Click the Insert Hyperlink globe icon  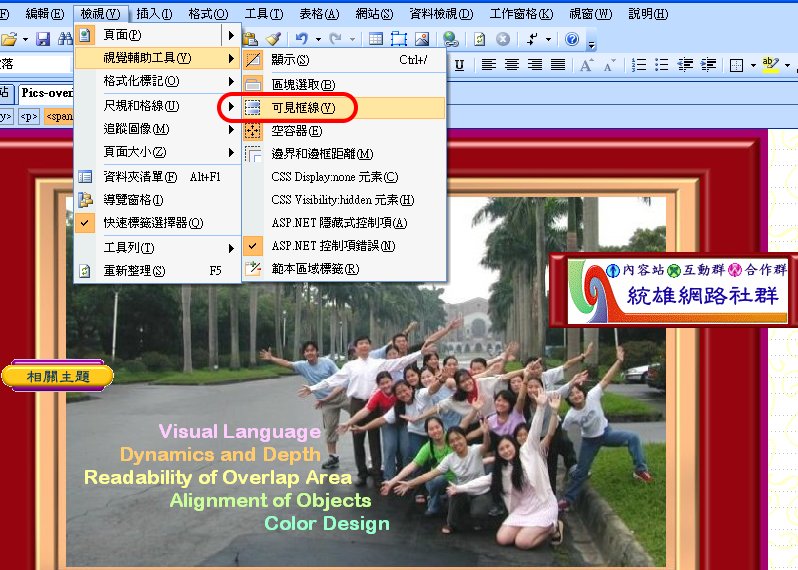tap(451, 39)
